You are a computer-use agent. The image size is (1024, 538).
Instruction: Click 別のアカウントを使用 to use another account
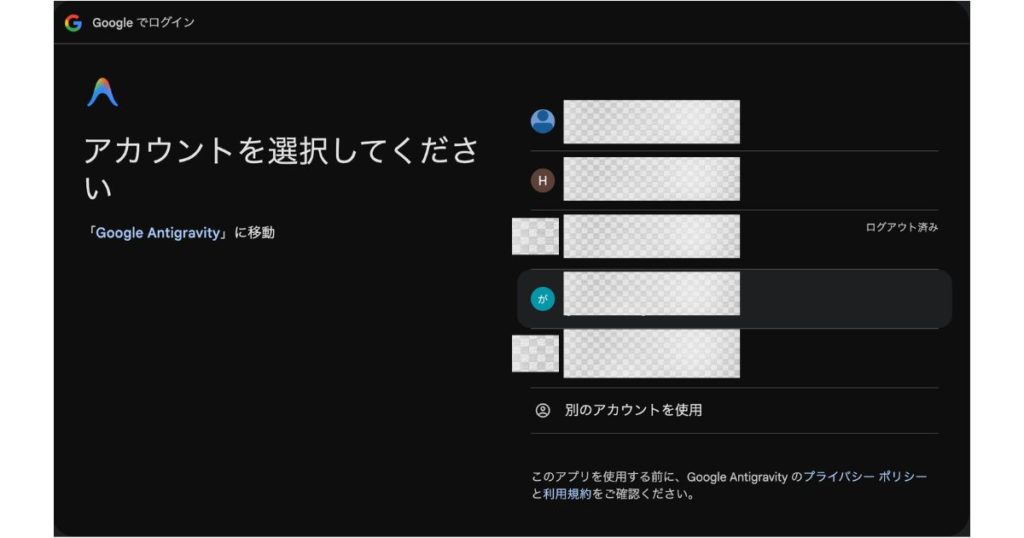pos(633,410)
